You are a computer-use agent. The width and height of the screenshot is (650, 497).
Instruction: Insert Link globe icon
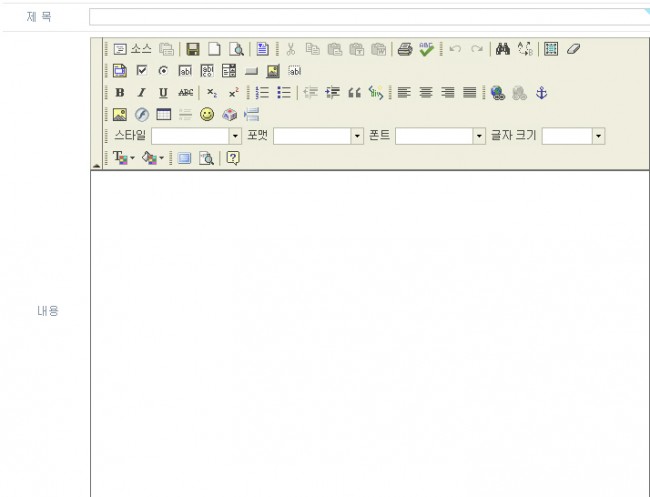click(x=497, y=93)
